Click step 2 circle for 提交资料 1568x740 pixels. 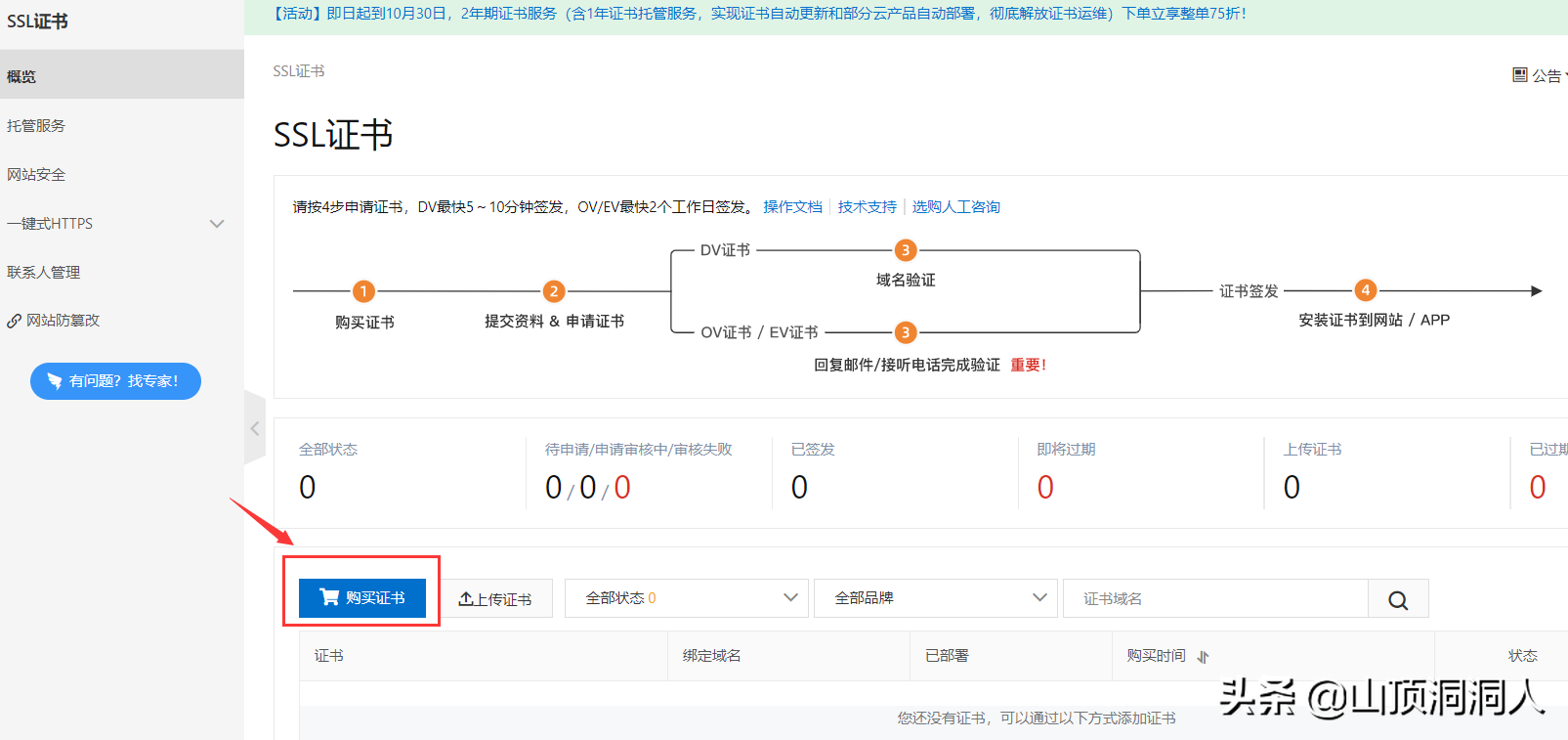point(554,291)
